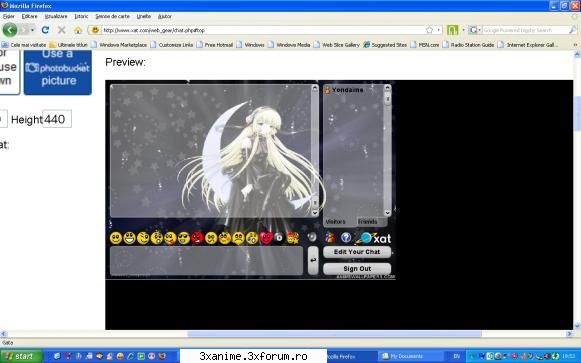Open the Cele mai vizitate bookmark folder
The height and width of the screenshot is (363, 581).
click(24, 45)
